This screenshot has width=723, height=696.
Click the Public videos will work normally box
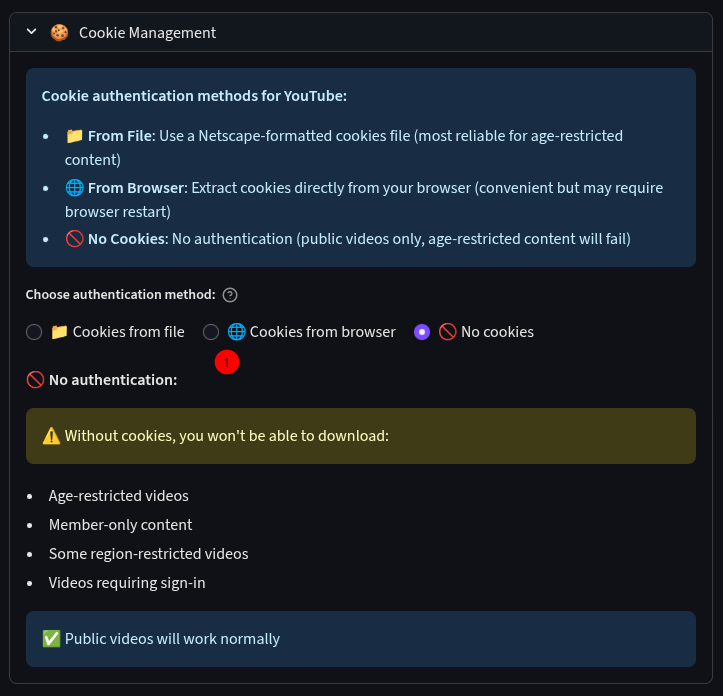361,639
